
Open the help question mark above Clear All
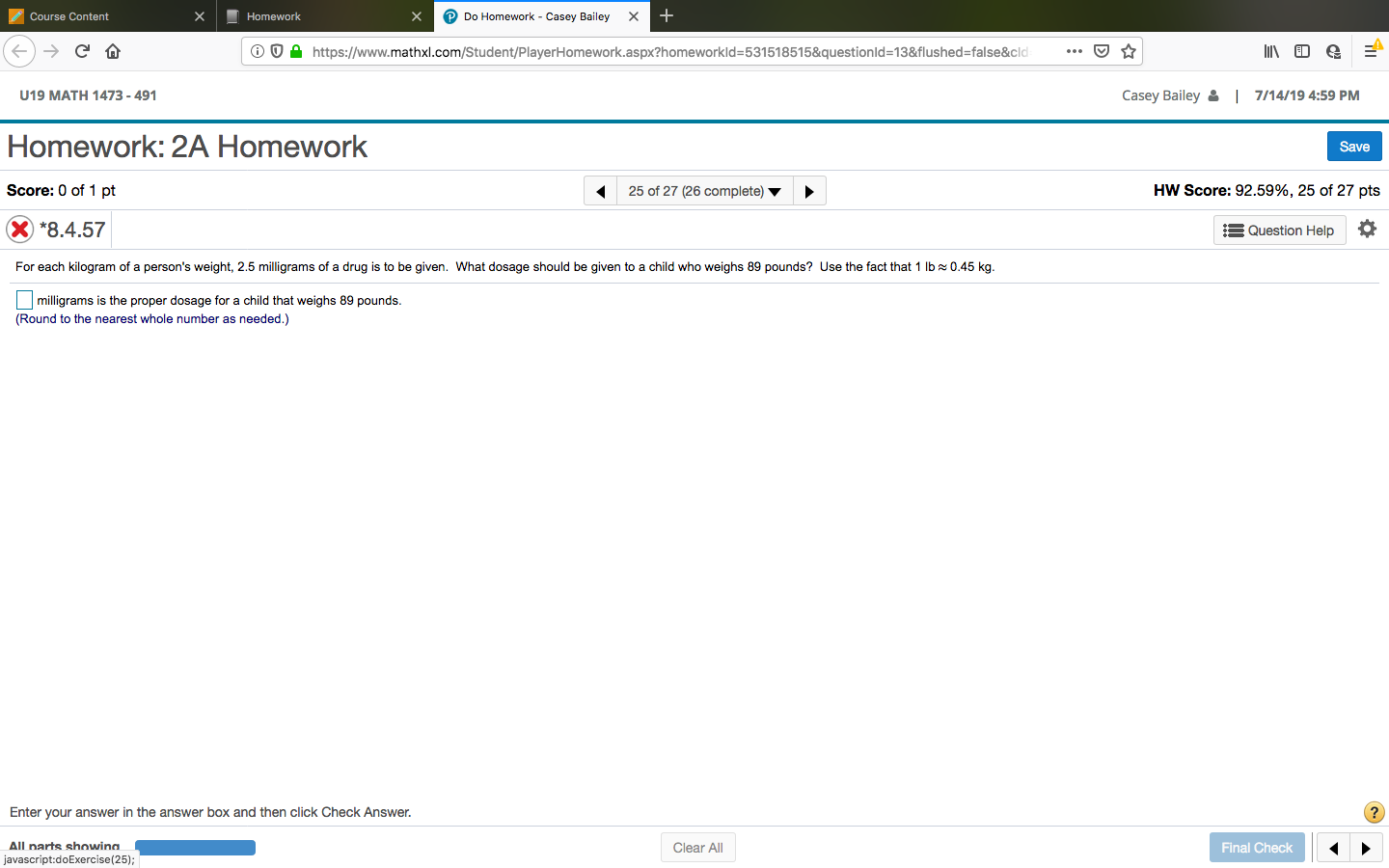(1374, 812)
